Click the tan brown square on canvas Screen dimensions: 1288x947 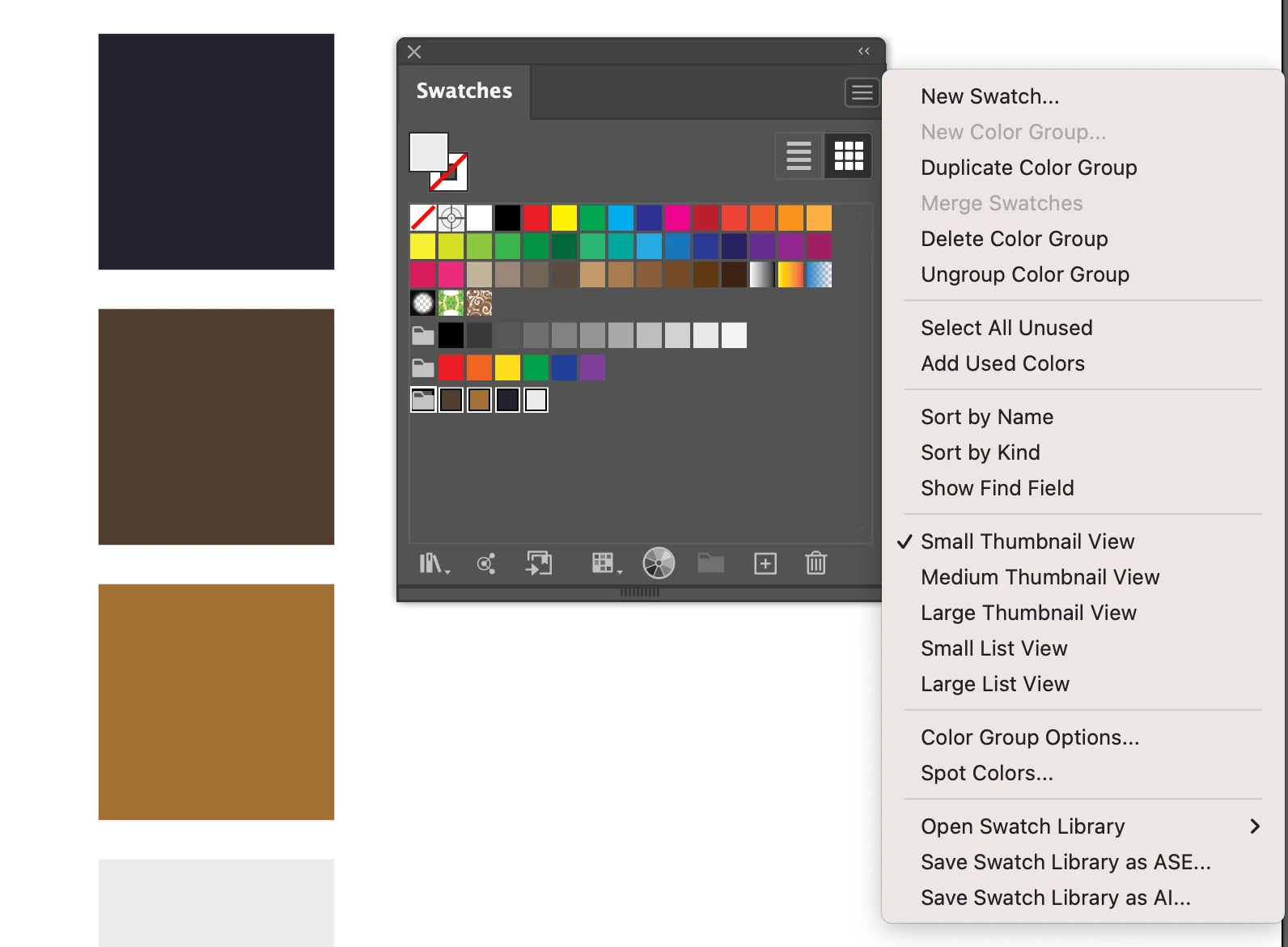pos(216,702)
